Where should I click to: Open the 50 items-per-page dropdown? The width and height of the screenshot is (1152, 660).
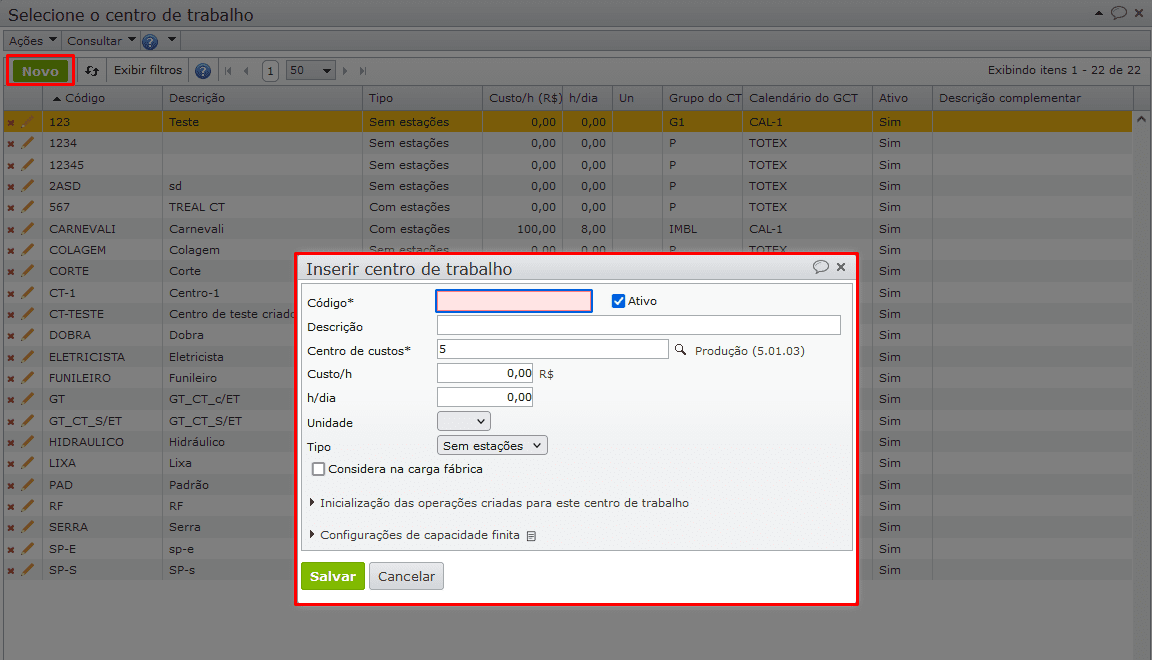coord(311,71)
